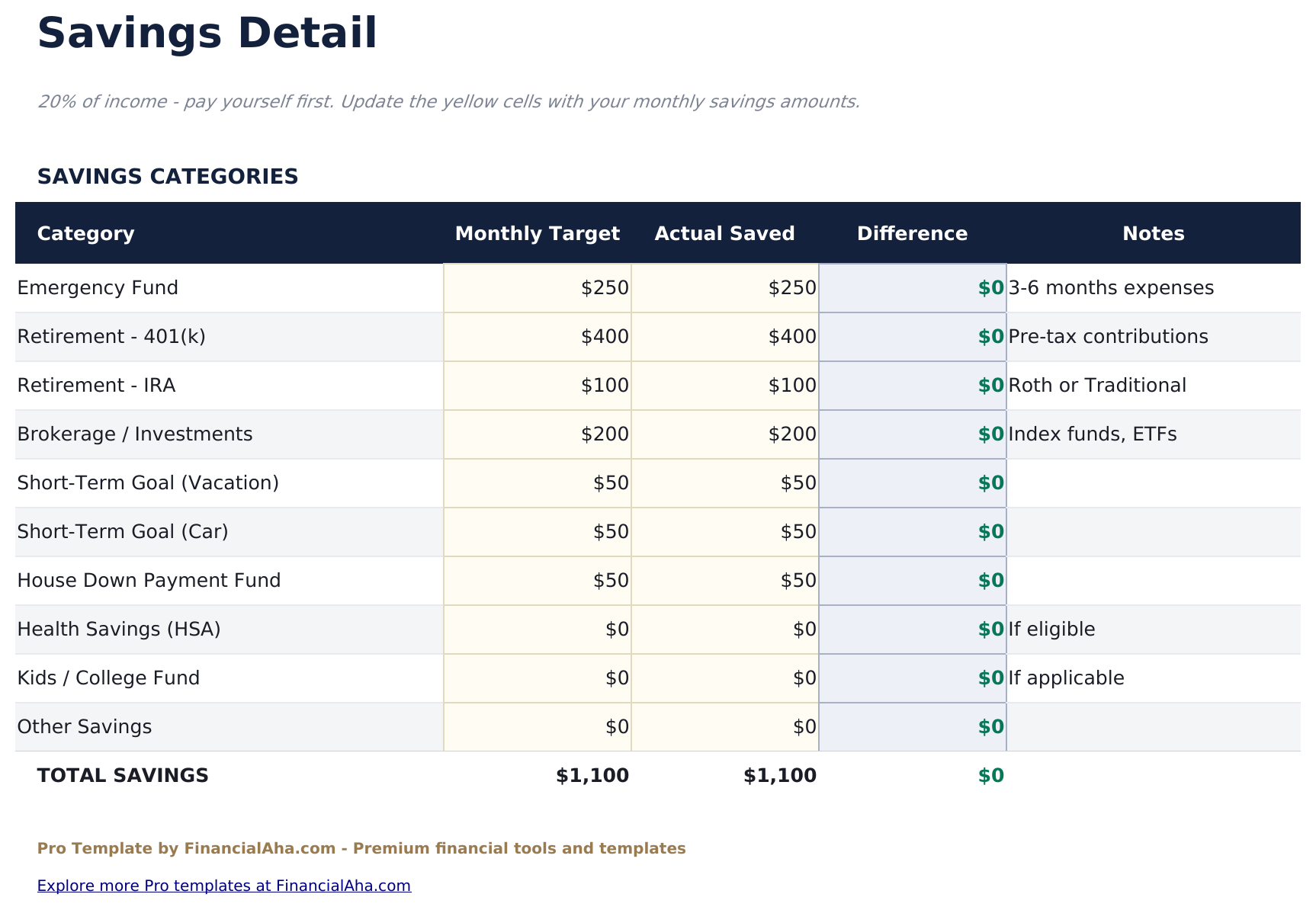Viewport: 1316px width, 910px height.
Task: Select Emergency Fund Monthly Target cell
Action: coord(538,288)
